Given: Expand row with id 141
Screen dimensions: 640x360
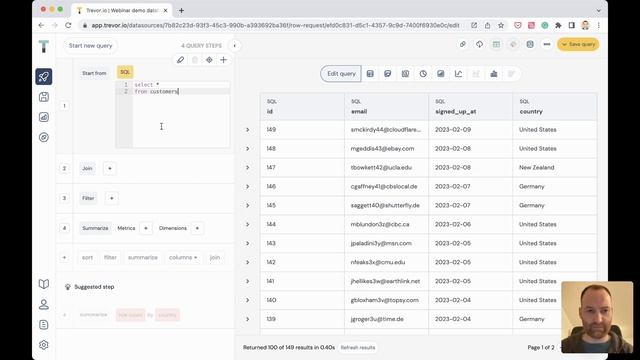Looking at the screenshot, I should [247, 281].
